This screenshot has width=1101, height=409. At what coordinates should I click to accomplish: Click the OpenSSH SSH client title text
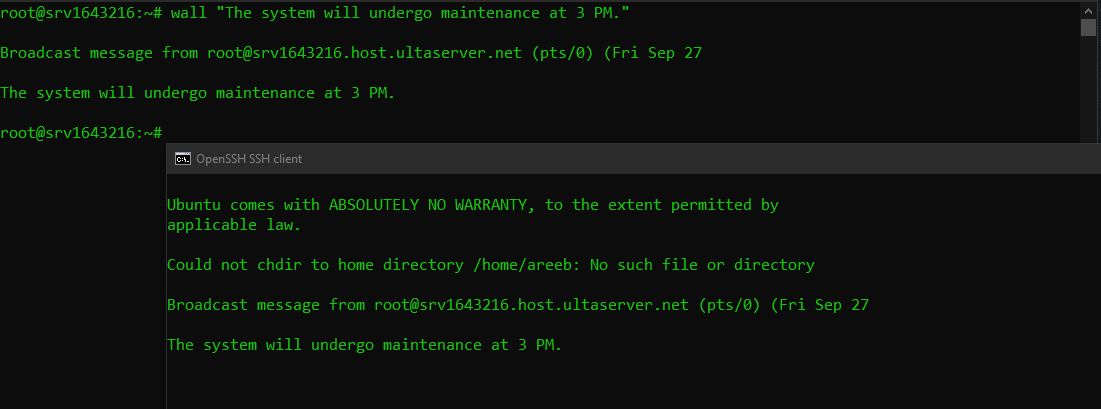[249, 159]
